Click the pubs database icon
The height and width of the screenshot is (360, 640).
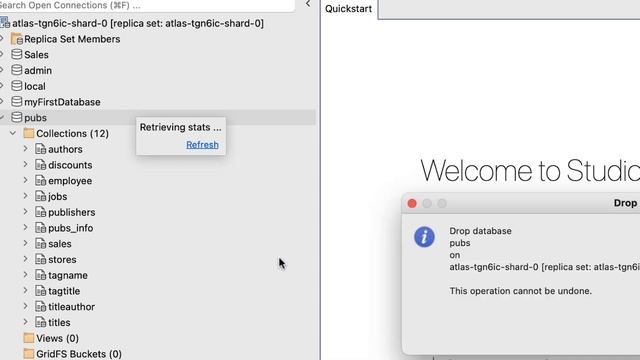(x=17, y=118)
